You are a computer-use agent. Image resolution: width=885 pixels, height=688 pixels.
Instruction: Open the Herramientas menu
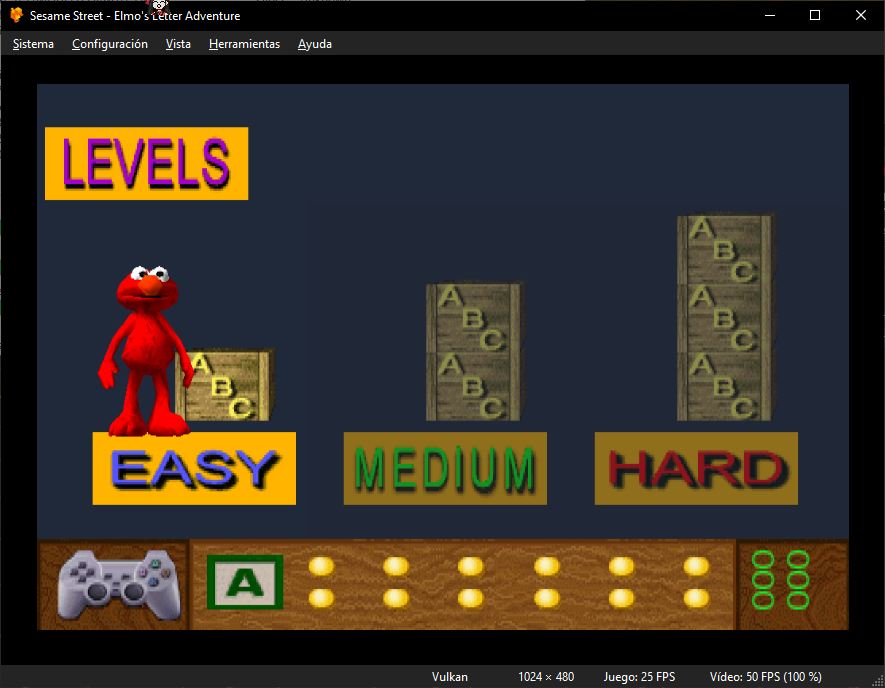coord(244,44)
